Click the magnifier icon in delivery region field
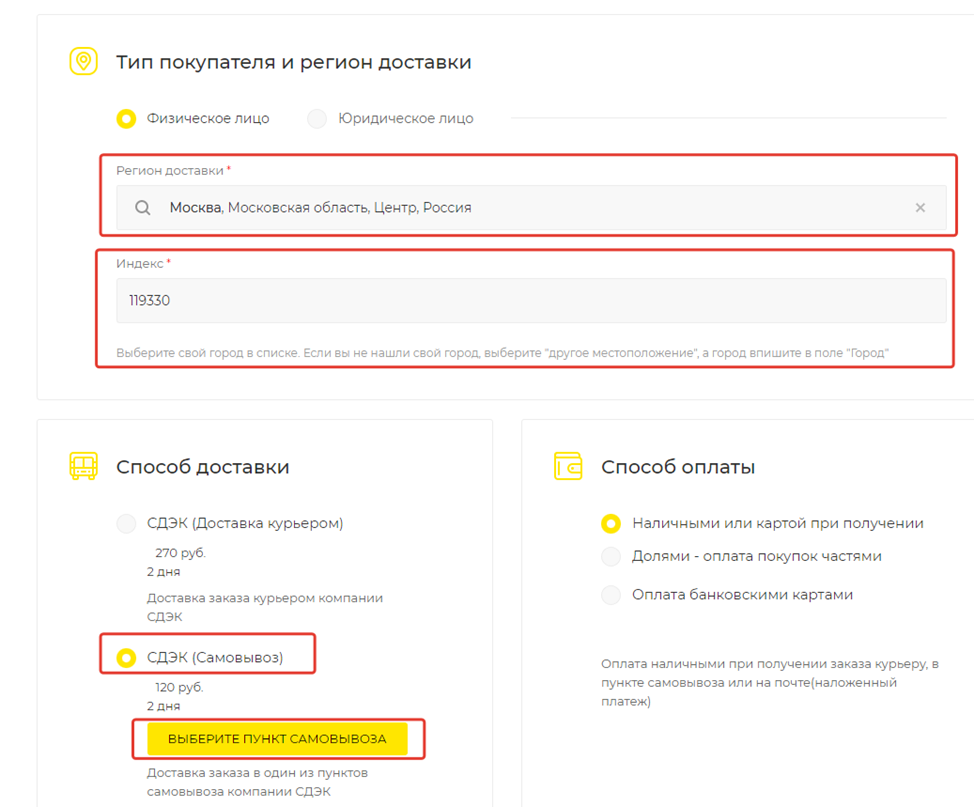The image size is (974, 807). coord(143,208)
